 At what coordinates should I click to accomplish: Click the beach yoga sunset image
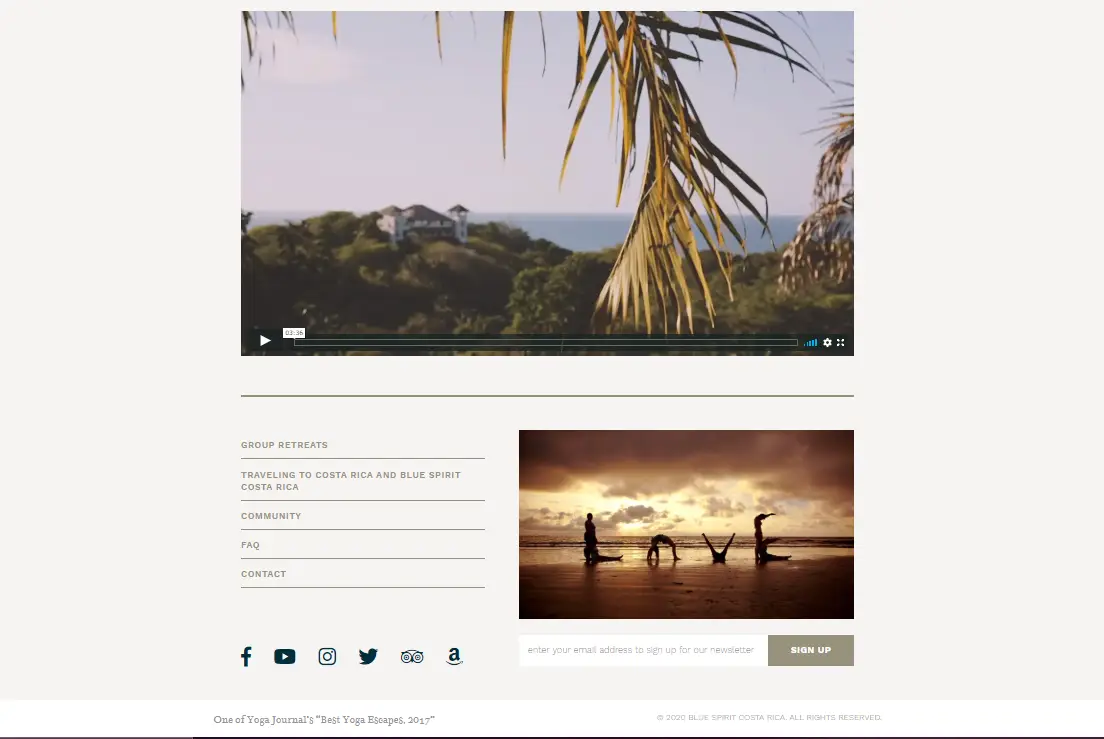pos(686,524)
